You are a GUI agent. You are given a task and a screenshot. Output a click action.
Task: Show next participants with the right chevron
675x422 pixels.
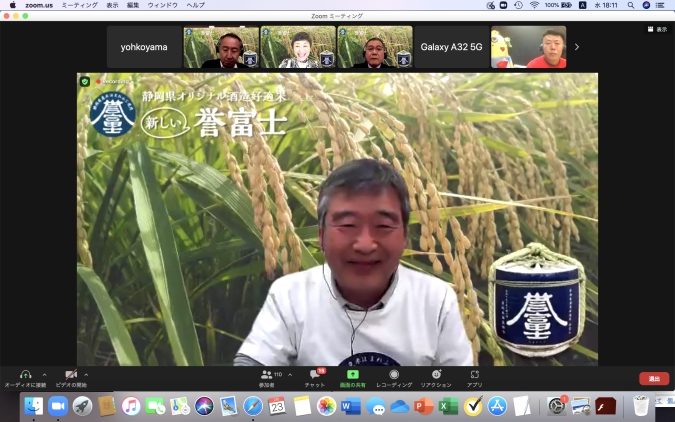(x=577, y=47)
